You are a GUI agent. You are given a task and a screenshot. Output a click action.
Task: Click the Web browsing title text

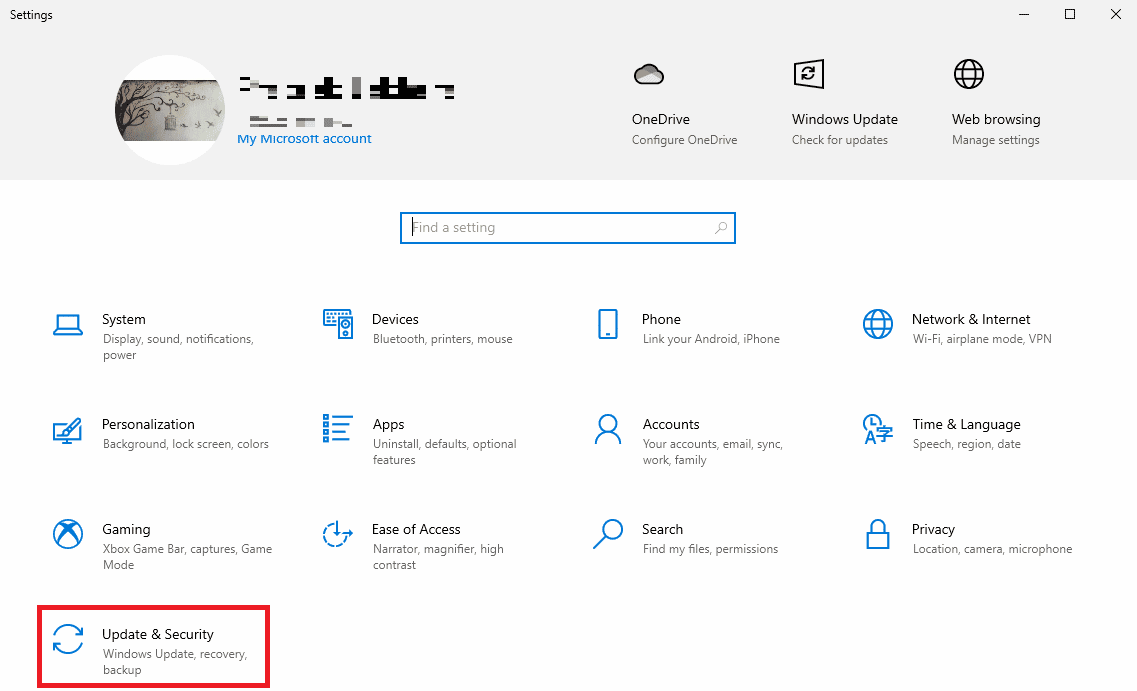pyautogui.click(x=996, y=119)
